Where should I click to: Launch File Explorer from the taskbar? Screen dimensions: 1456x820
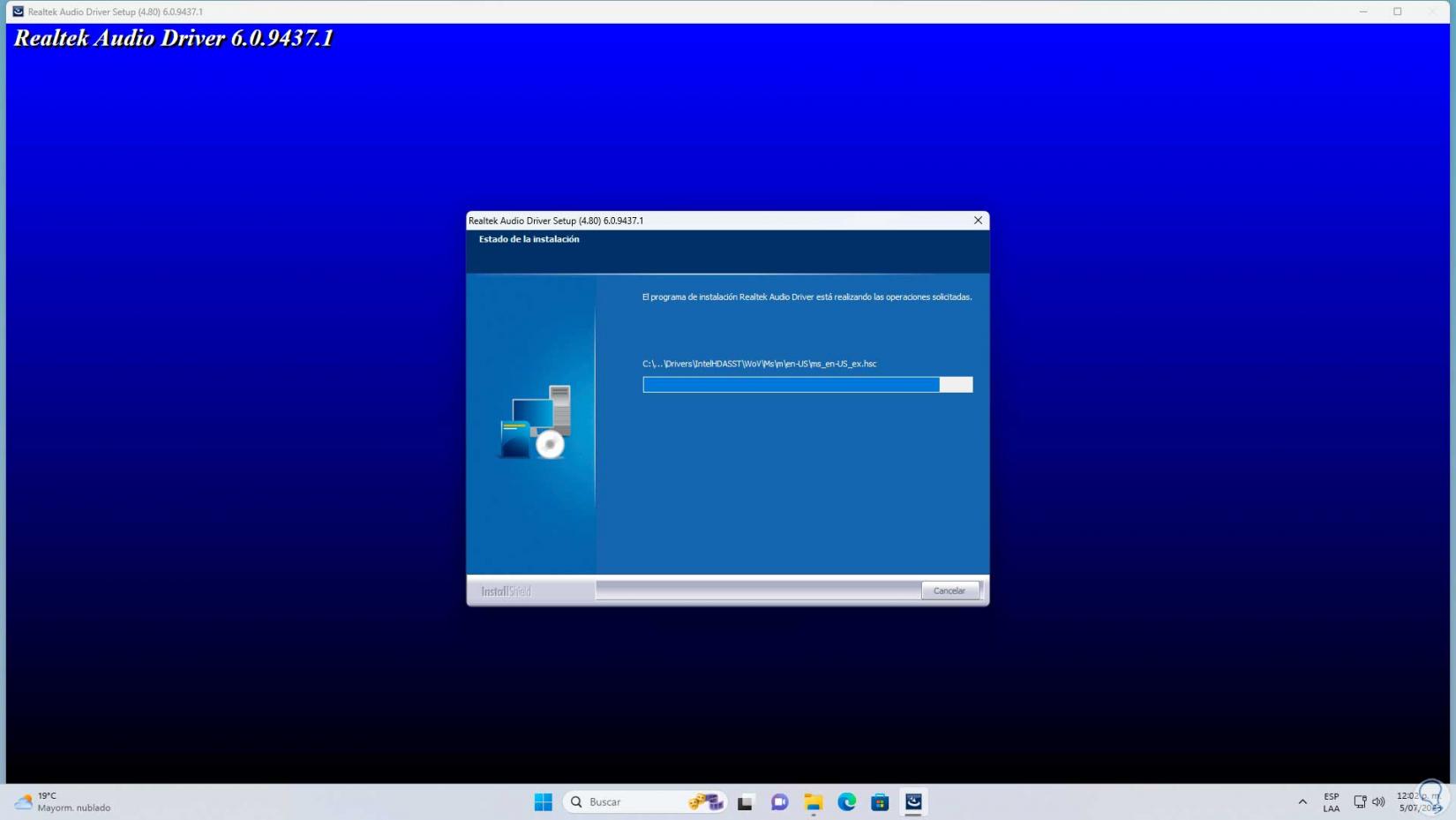point(813,801)
